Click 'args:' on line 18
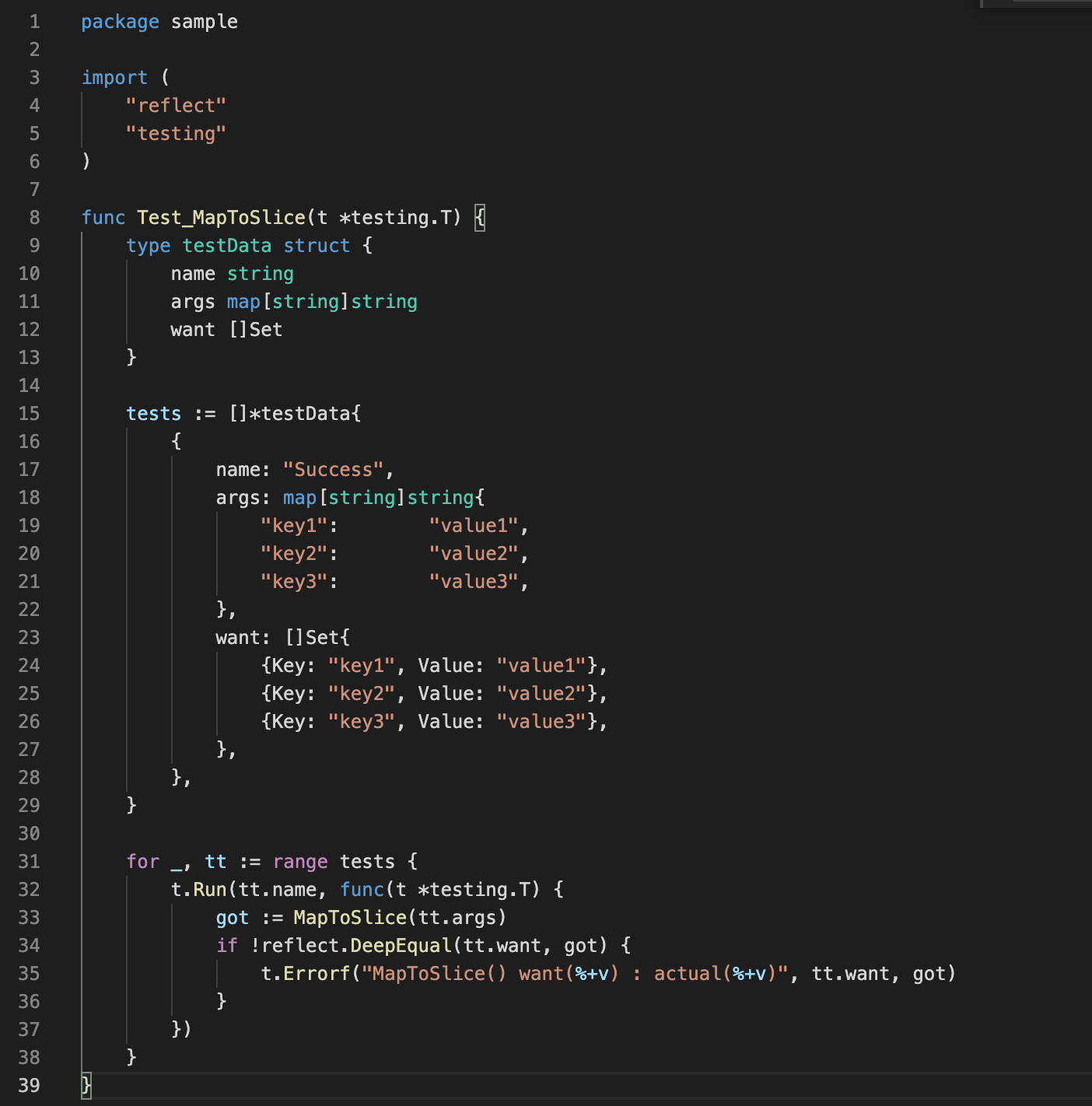Screen dimensions: 1092x1106 click(243, 498)
